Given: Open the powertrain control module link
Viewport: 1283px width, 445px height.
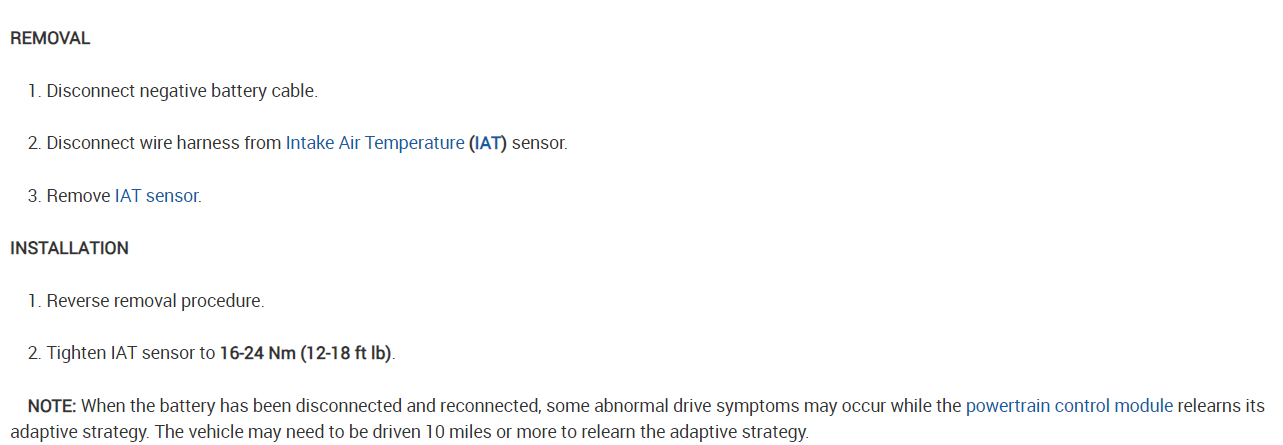Looking at the screenshot, I should 1069,406.
